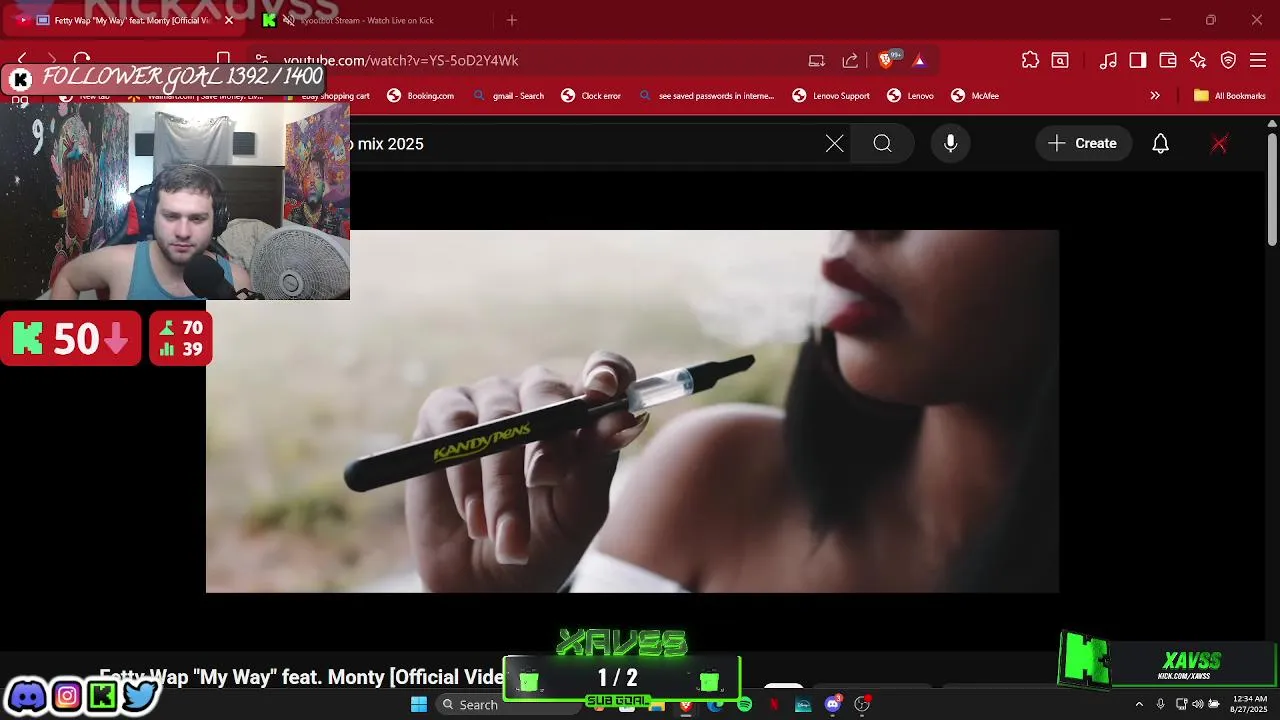Click the install app icon in address bar

pyautogui.click(x=817, y=60)
